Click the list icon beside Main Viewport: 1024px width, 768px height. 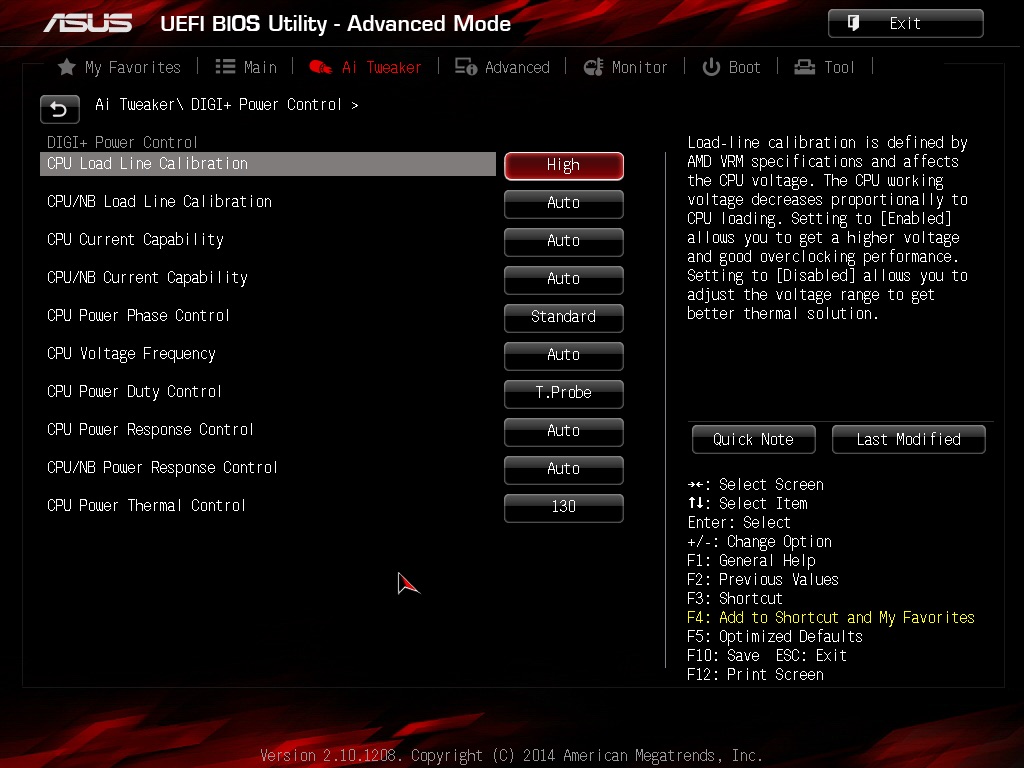coord(225,67)
